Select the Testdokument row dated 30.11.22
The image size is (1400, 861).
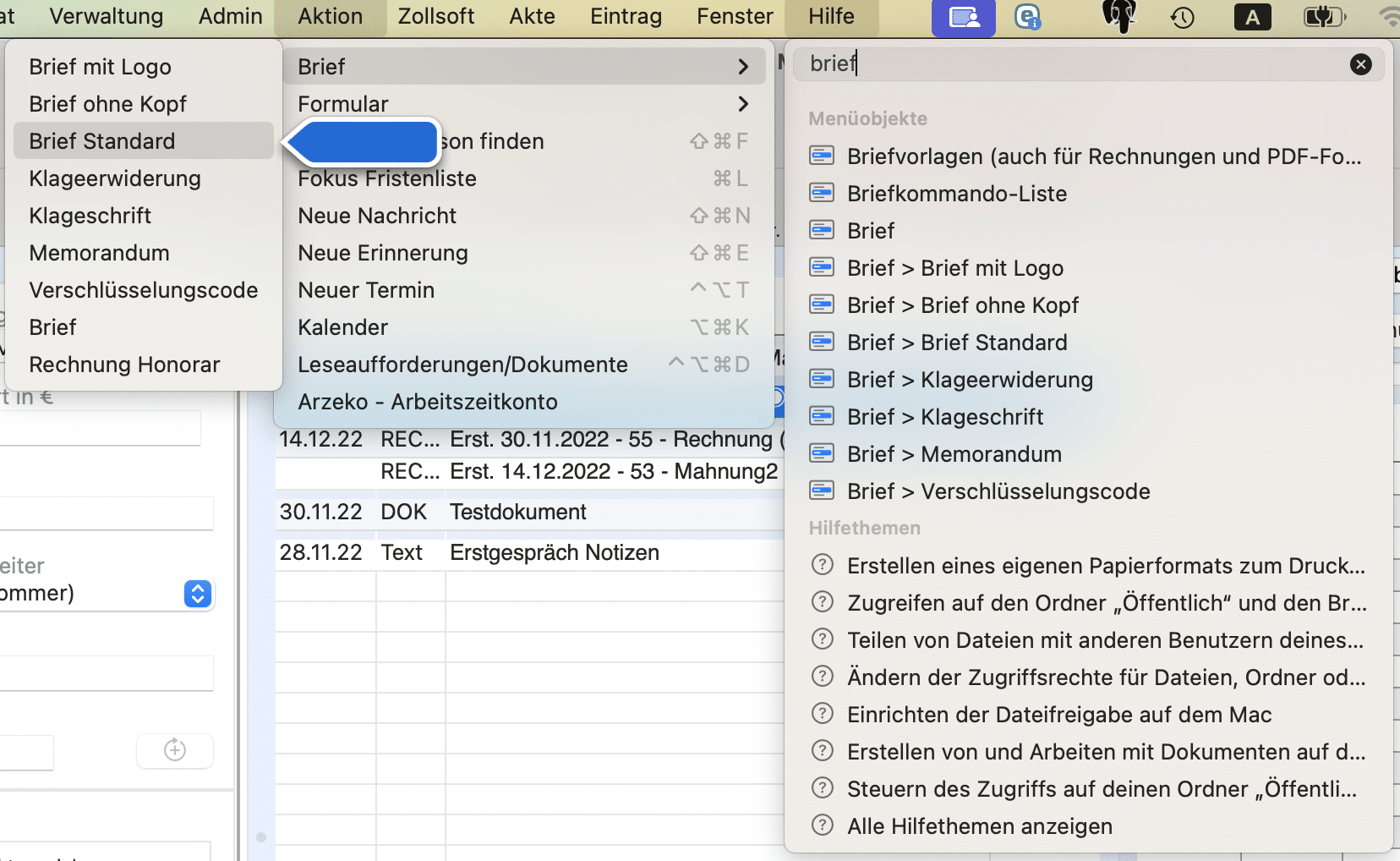tap(530, 512)
